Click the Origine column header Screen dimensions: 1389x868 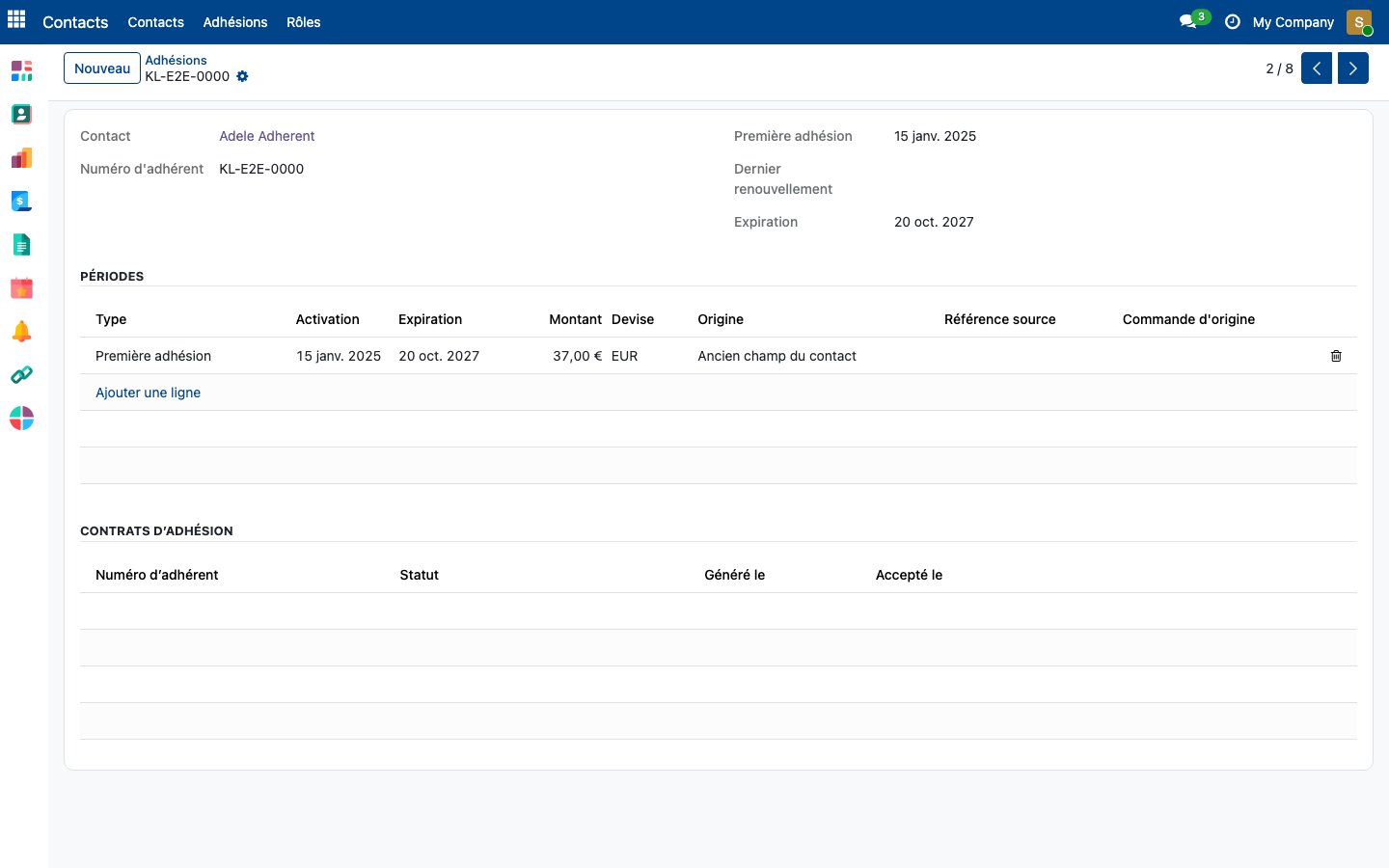(x=721, y=319)
